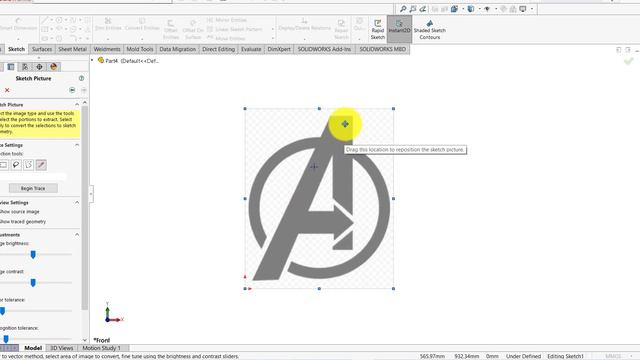Click the Offset Entities tool
The height and width of the screenshot is (360, 640).
coord(171,29)
